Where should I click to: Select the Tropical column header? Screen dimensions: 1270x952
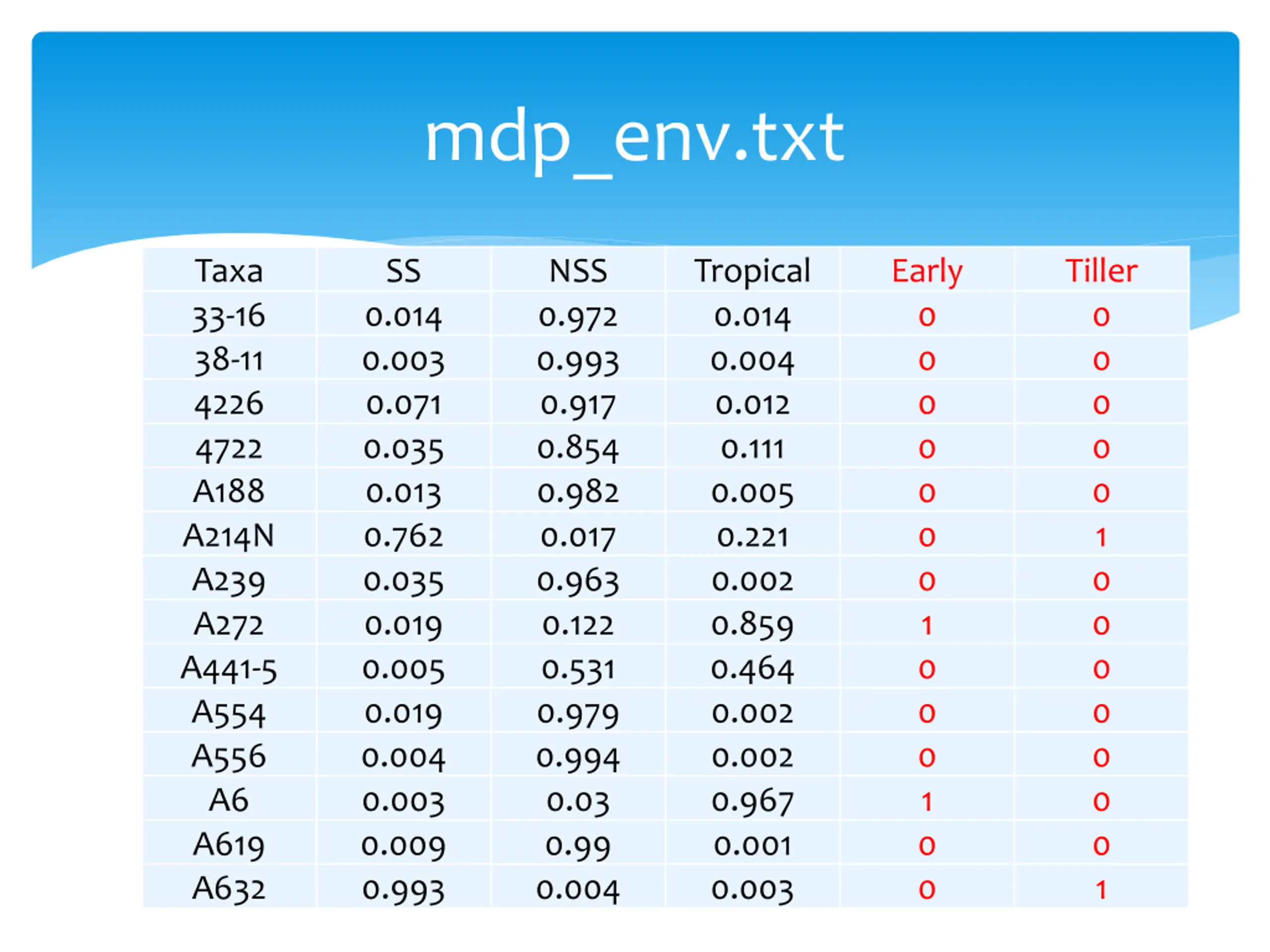pyautogui.click(x=752, y=271)
